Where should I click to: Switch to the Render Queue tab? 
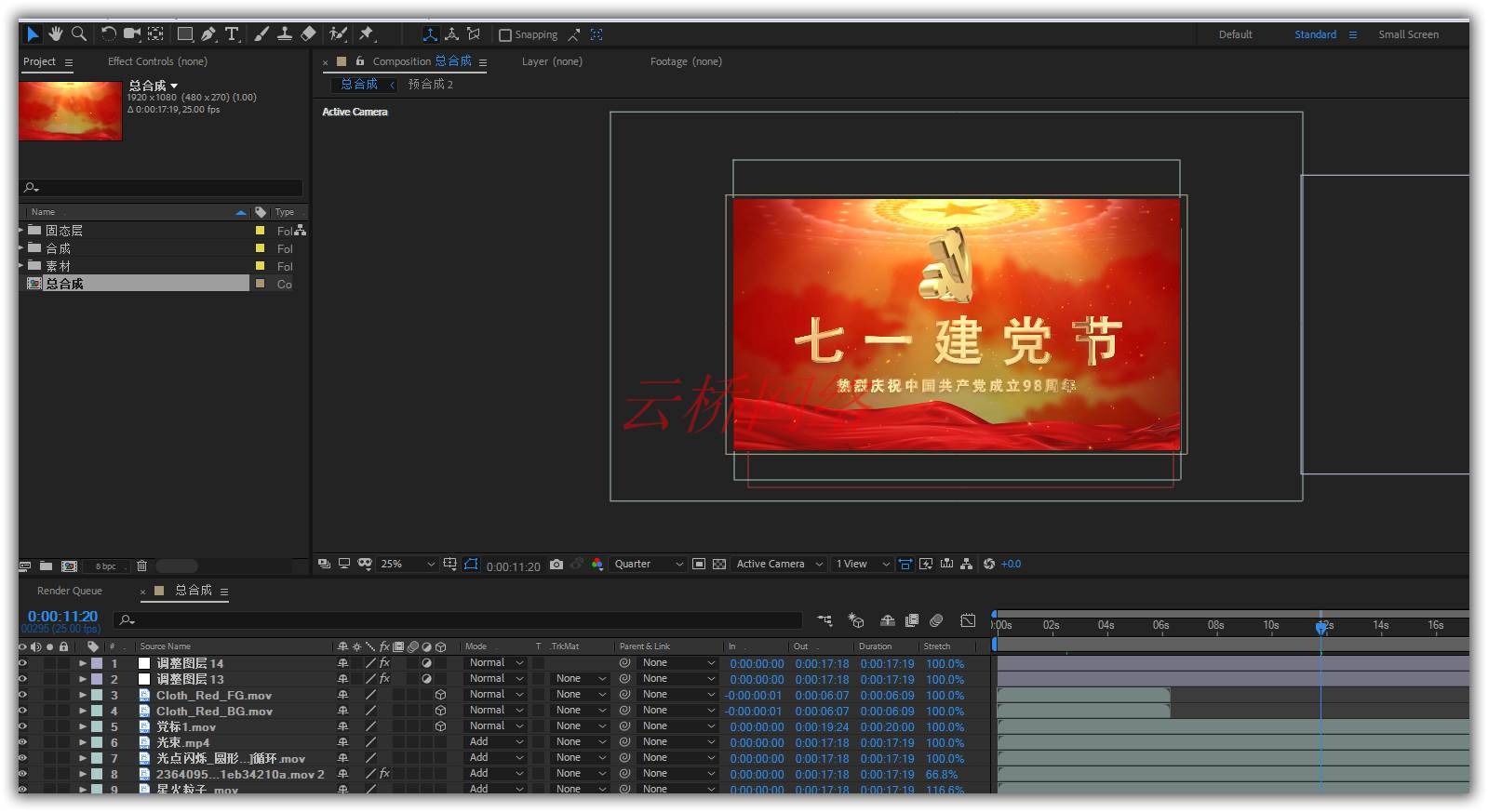pos(70,591)
